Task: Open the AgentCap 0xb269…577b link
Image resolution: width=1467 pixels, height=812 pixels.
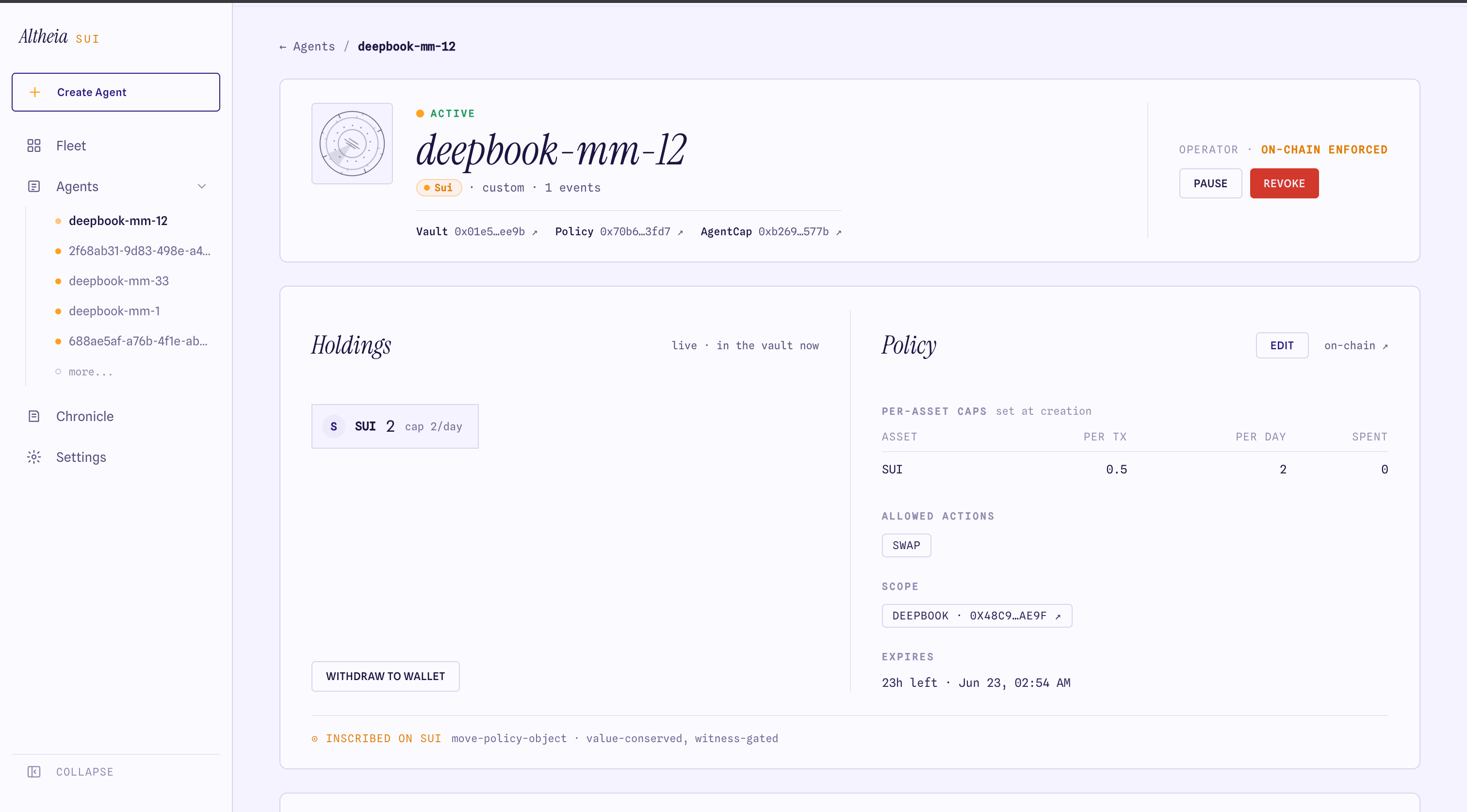Action: coord(771,232)
